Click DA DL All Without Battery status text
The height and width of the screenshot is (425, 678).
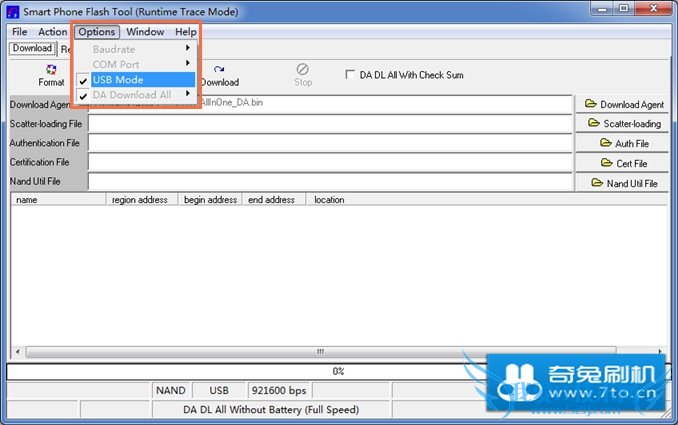coord(271,409)
